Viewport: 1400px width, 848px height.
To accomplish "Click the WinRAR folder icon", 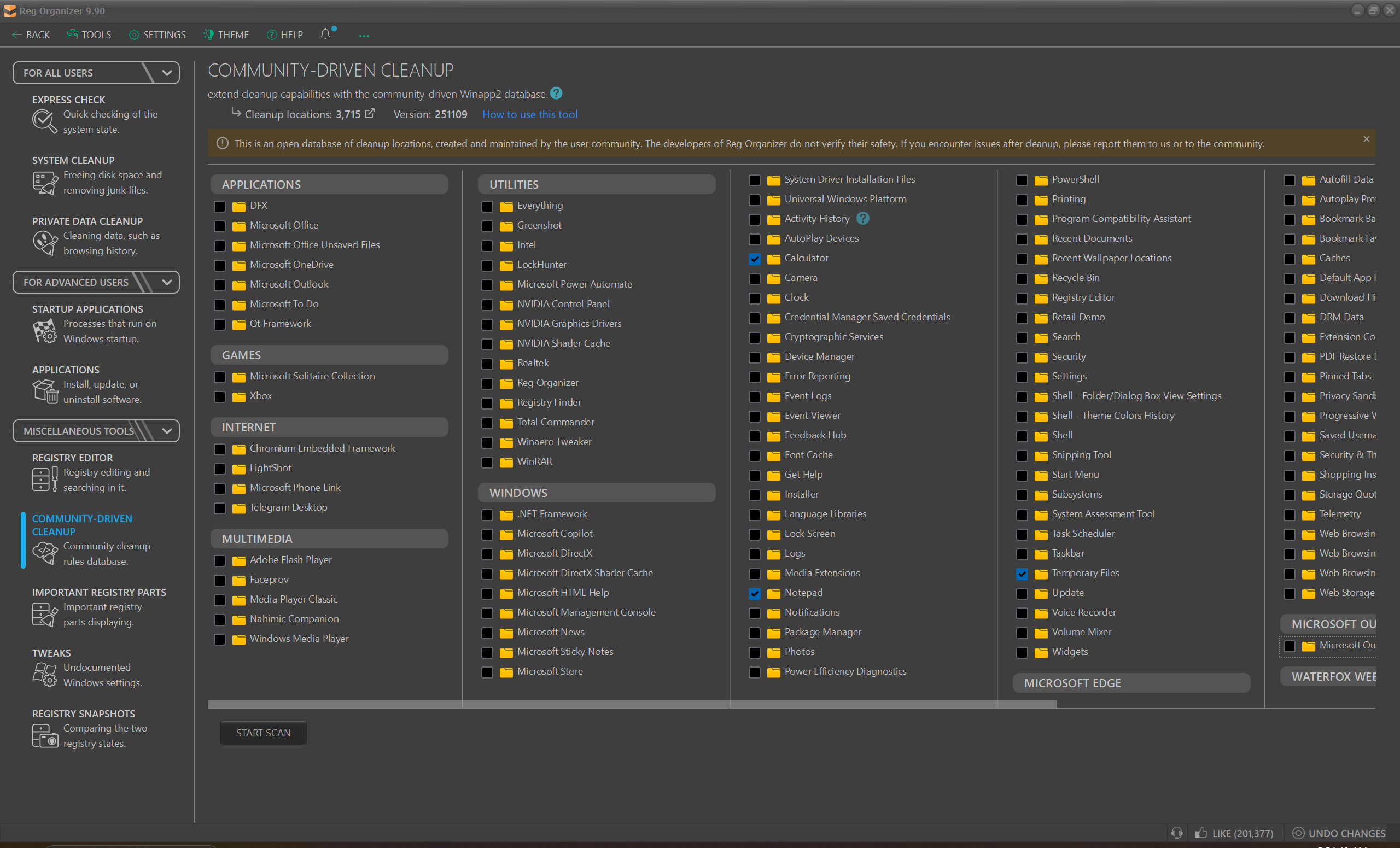I will coord(506,463).
